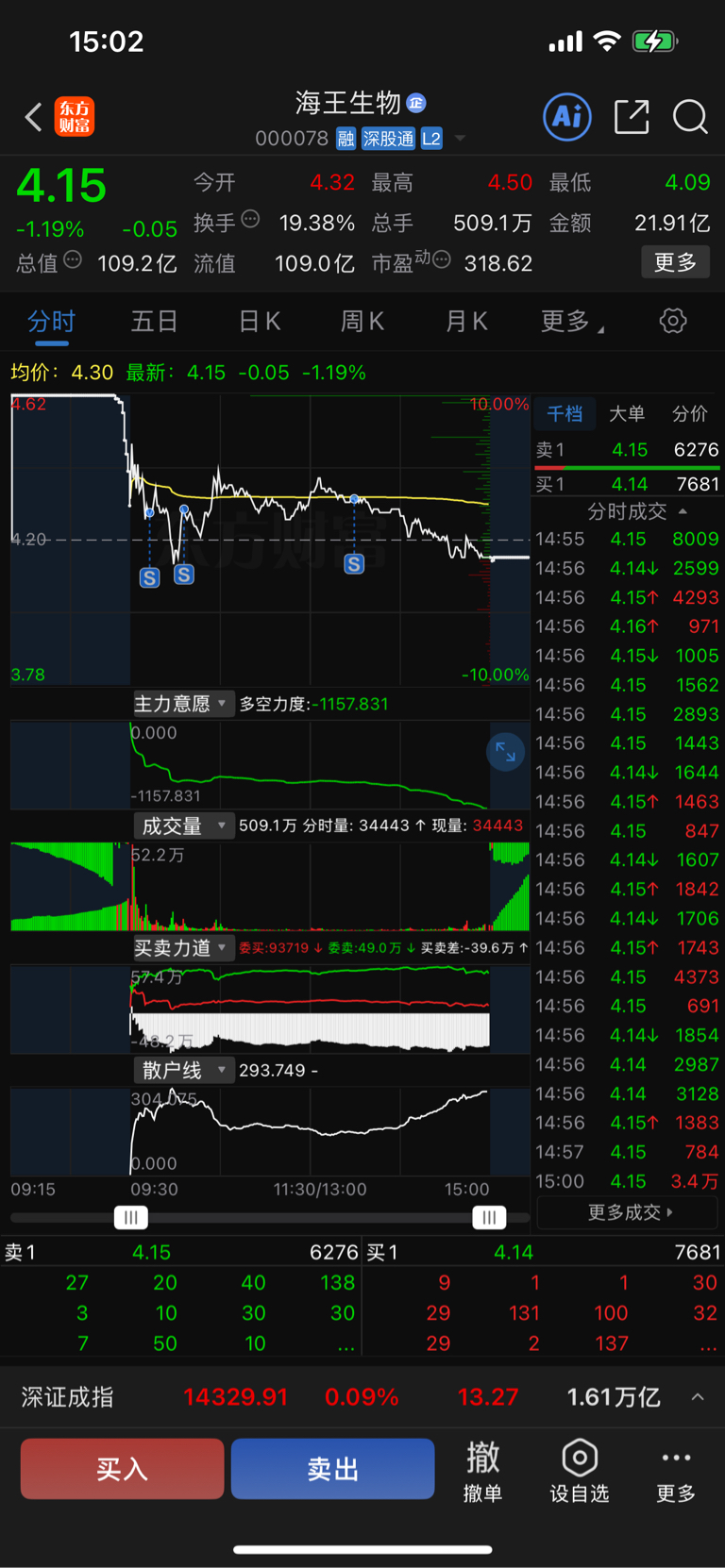Screen dimensions: 725x1568
Task: Switch to the 日K tab
Action: pyautogui.click(x=260, y=322)
